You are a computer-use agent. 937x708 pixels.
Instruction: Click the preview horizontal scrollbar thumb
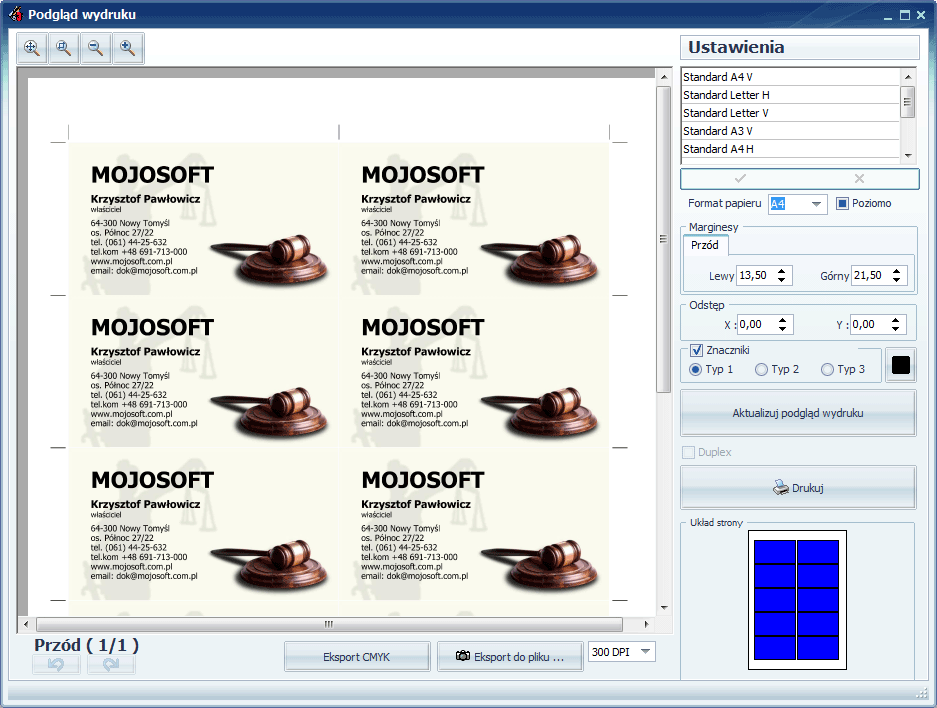[x=329, y=624]
